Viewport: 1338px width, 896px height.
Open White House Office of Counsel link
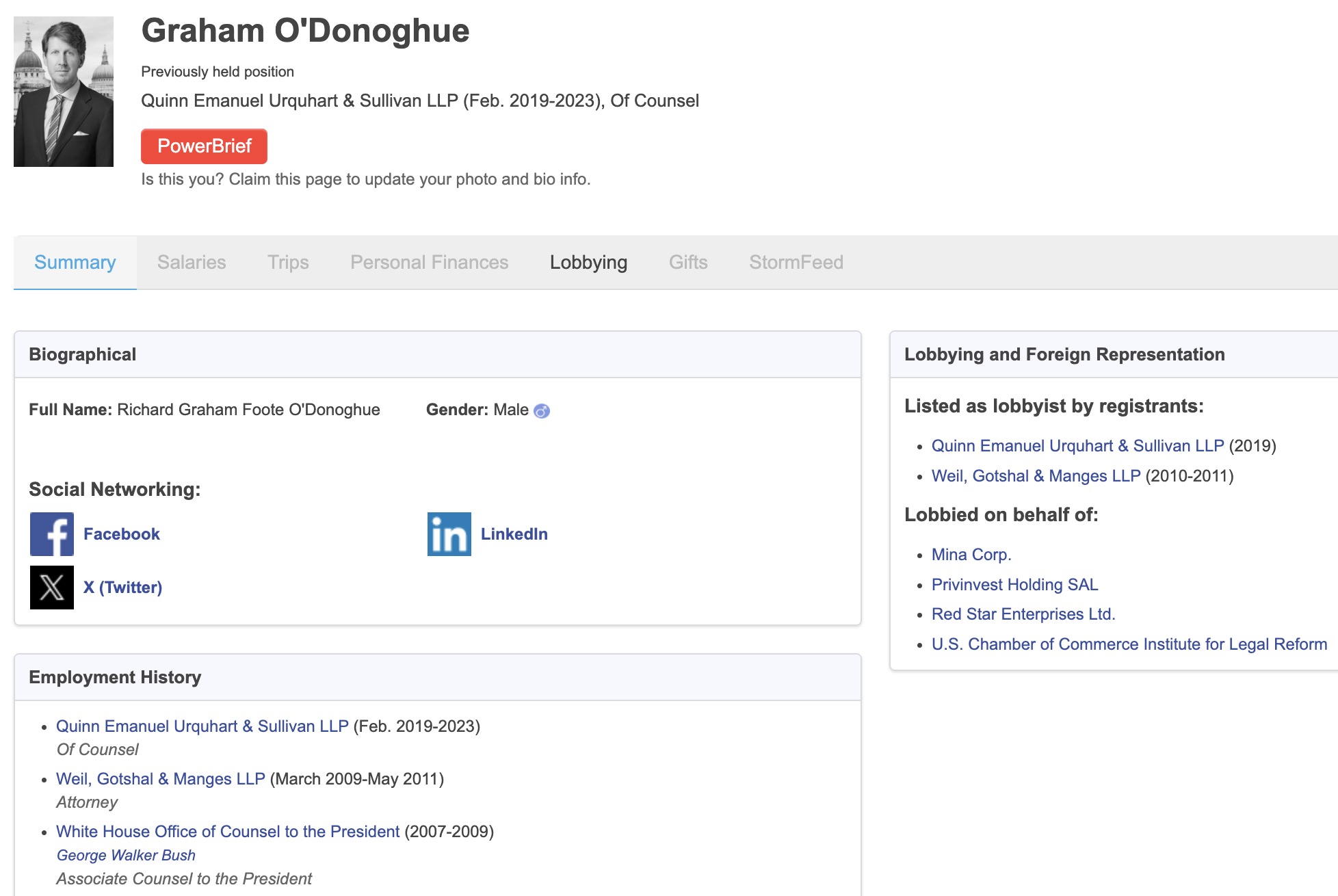tap(228, 832)
